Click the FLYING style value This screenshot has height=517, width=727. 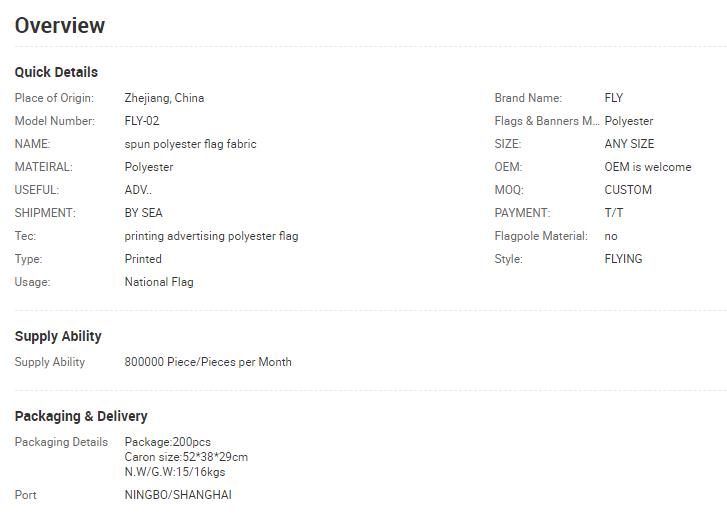[624, 259]
